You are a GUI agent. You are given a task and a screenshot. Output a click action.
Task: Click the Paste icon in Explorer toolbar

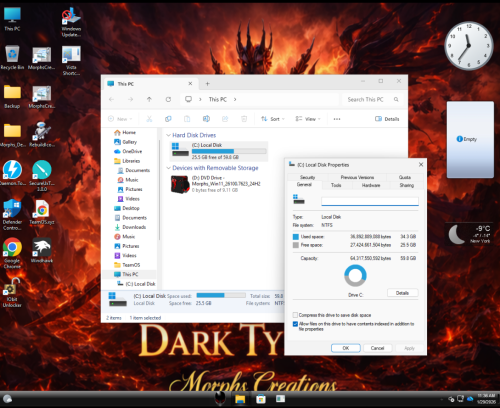(x=187, y=119)
